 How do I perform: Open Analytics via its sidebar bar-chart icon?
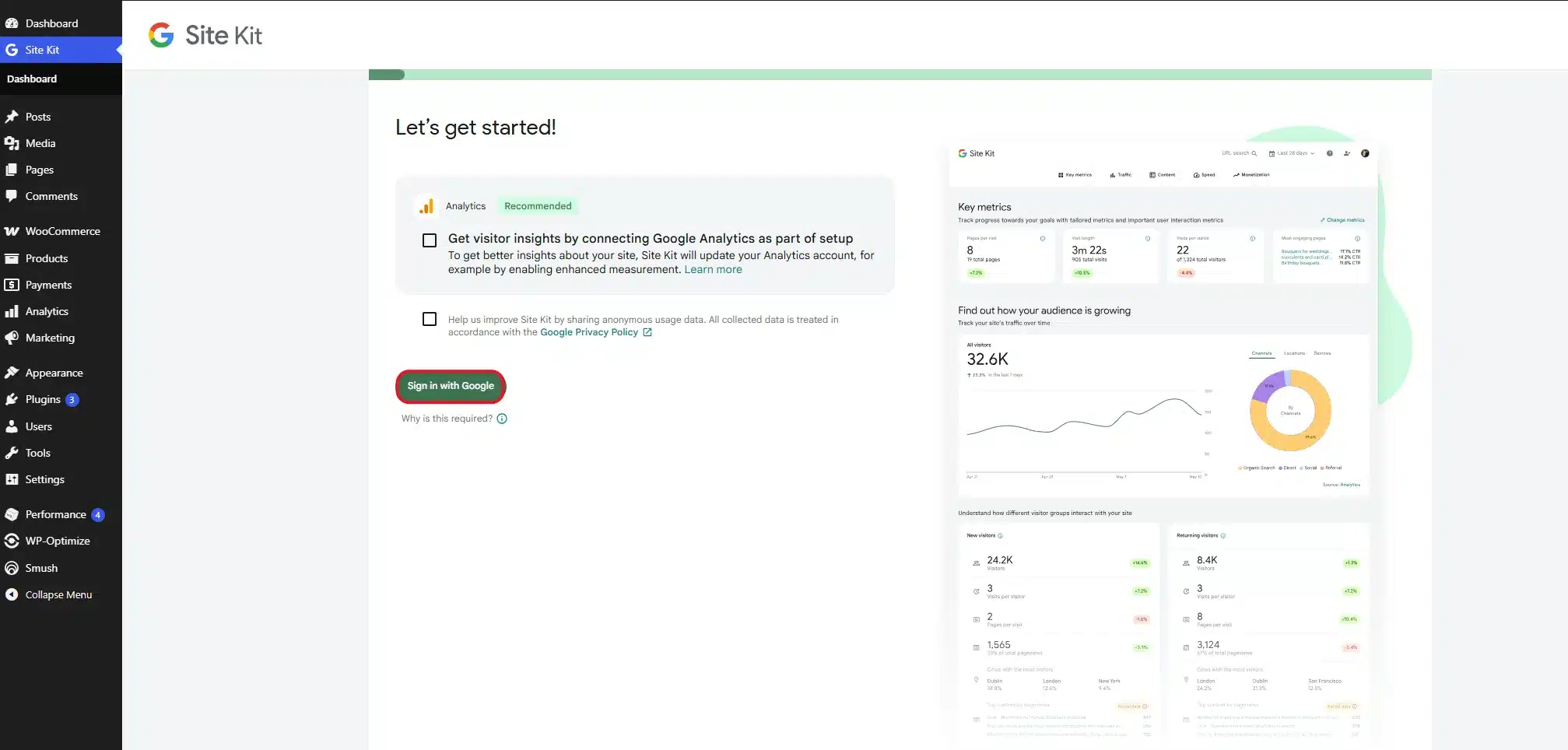point(12,311)
